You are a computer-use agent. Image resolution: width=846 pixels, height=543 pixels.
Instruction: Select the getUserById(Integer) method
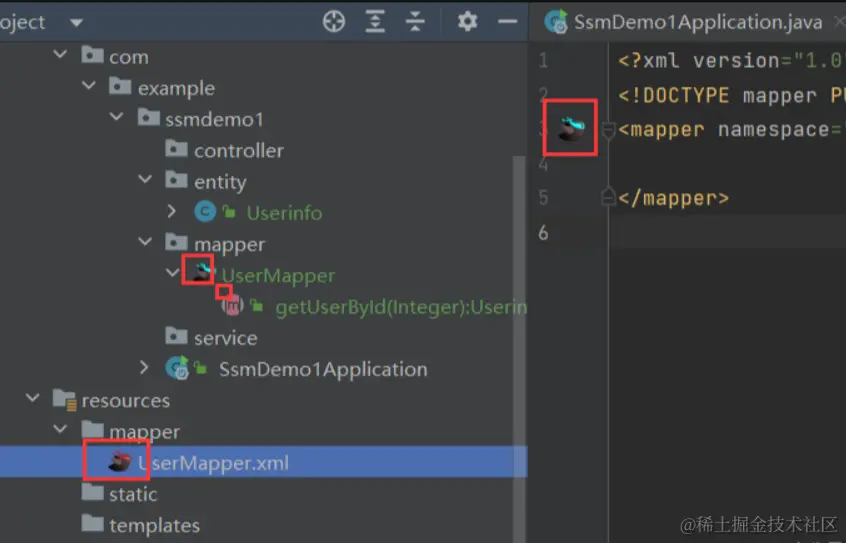coord(401,307)
